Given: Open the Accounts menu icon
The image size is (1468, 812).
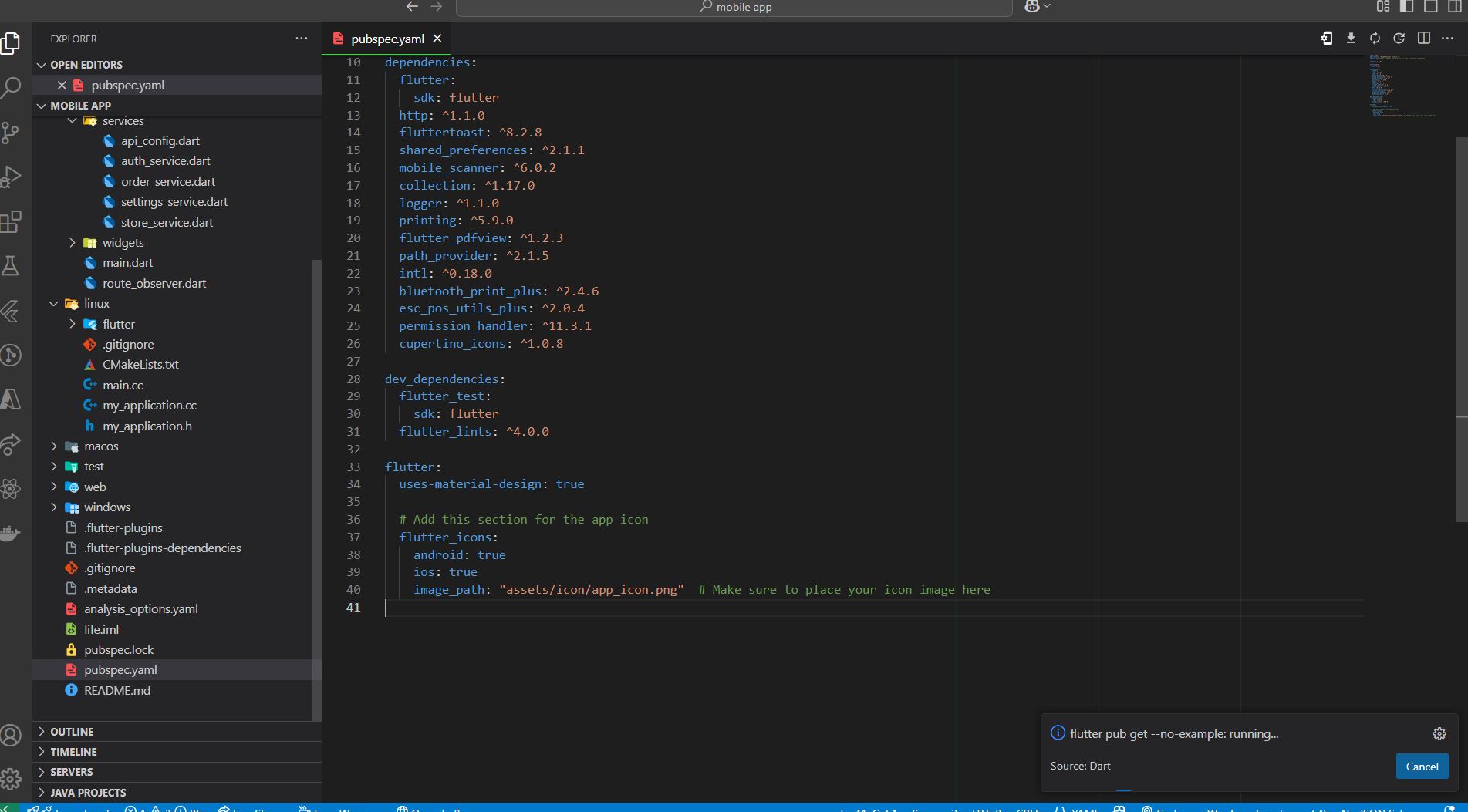Looking at the screenshot, I should [x=11, y=735].
